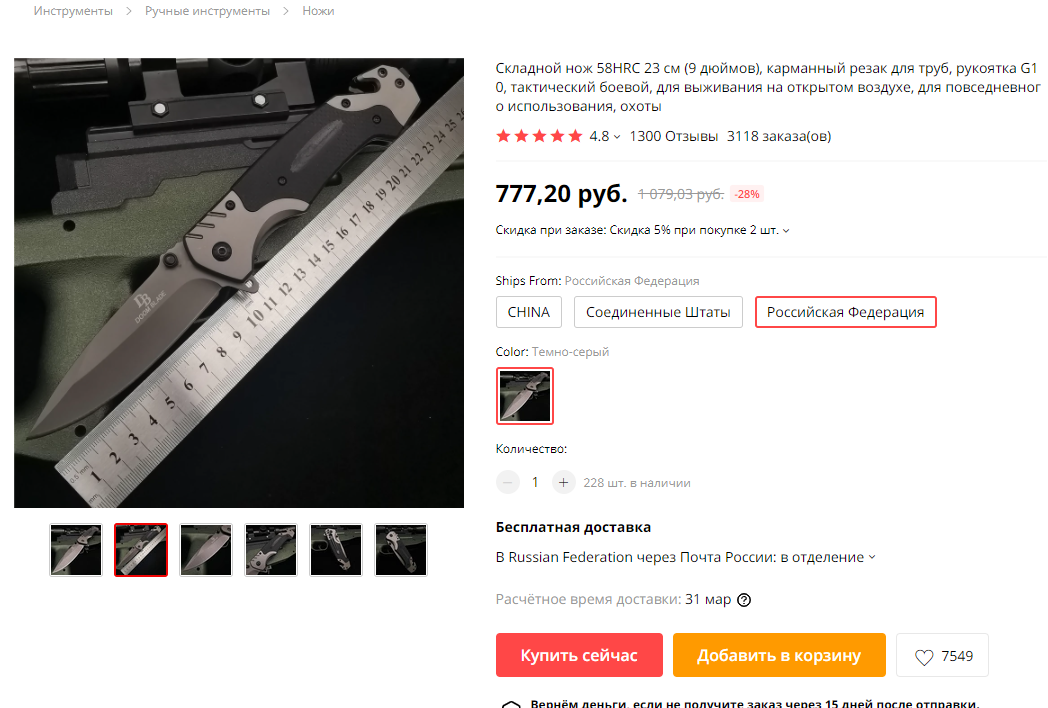Select the last knife thumbnail in gallery
Screen dimensions: 1048x708
(400, 550)
